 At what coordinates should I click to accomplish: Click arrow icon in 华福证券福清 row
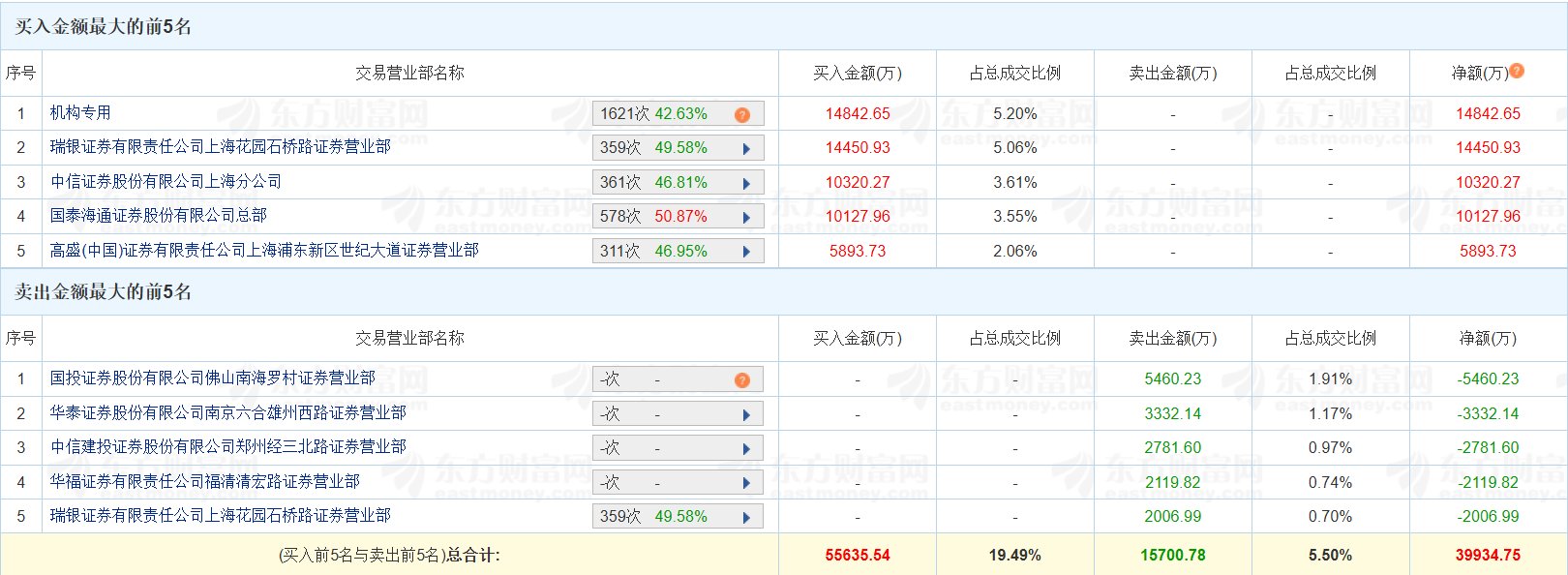746,483
